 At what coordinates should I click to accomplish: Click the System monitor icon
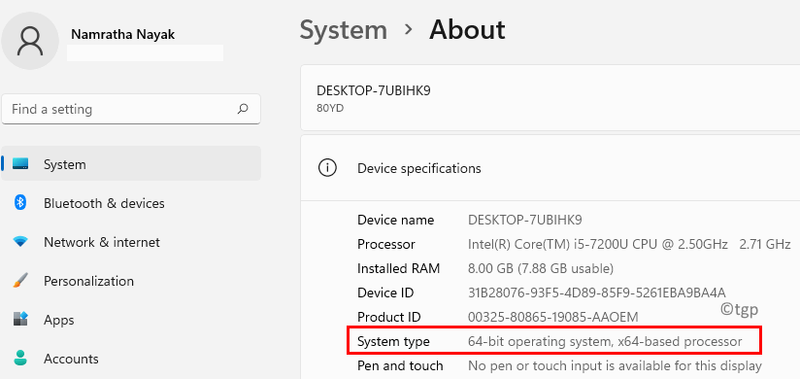coord(20,164)
